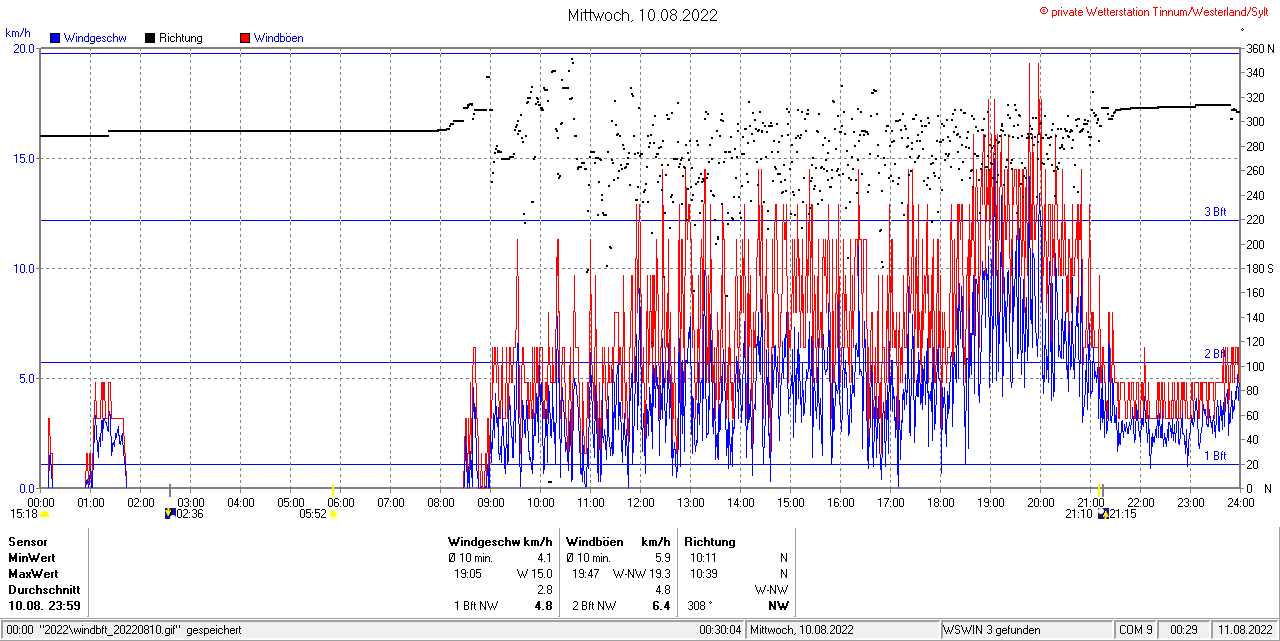Click the Windböen km/h column header

(618, 541)
